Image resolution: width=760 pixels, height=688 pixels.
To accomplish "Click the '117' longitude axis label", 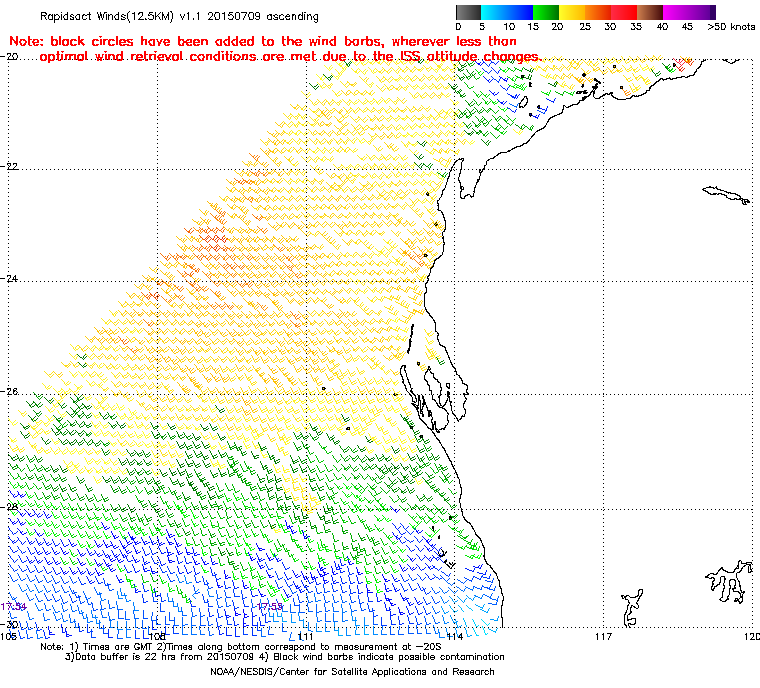I will pos(603,636).
